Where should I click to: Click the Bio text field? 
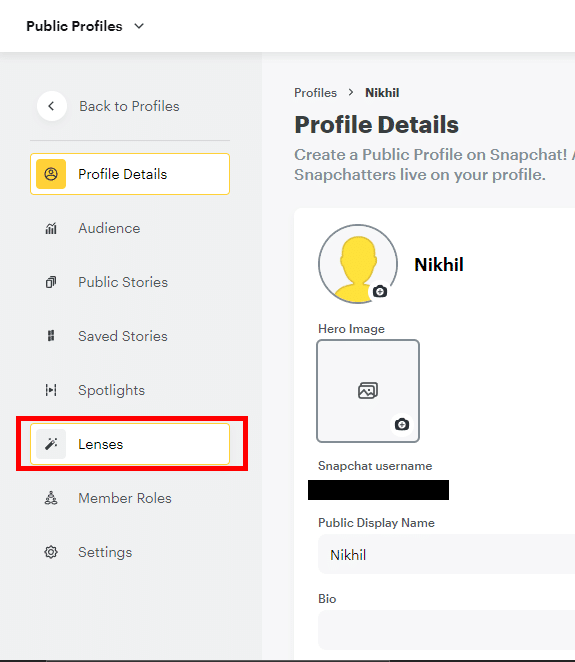point(447,630)
